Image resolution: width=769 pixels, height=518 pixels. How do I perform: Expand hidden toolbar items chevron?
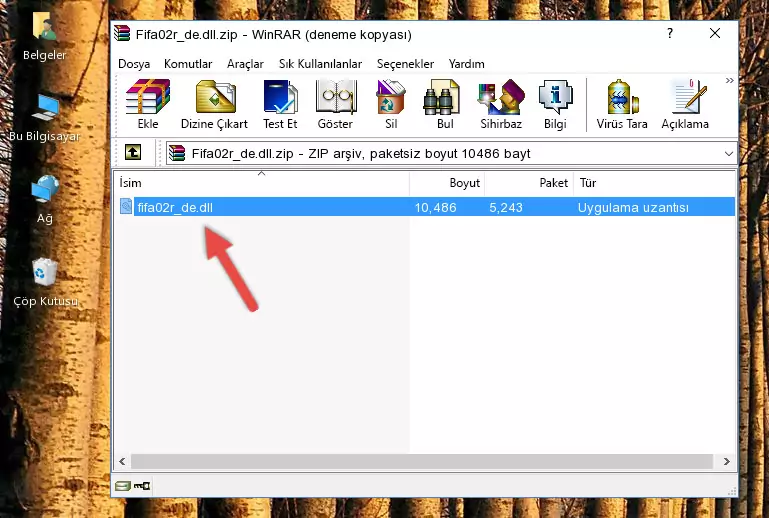pos(729,80)
